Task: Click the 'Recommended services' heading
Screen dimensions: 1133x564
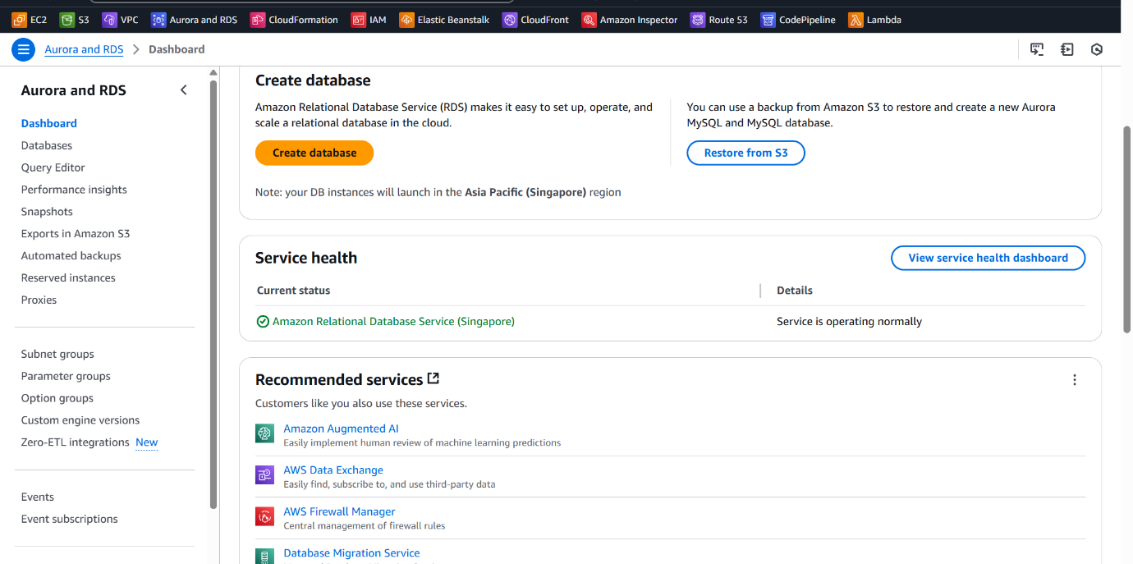Action: (339, 380)
